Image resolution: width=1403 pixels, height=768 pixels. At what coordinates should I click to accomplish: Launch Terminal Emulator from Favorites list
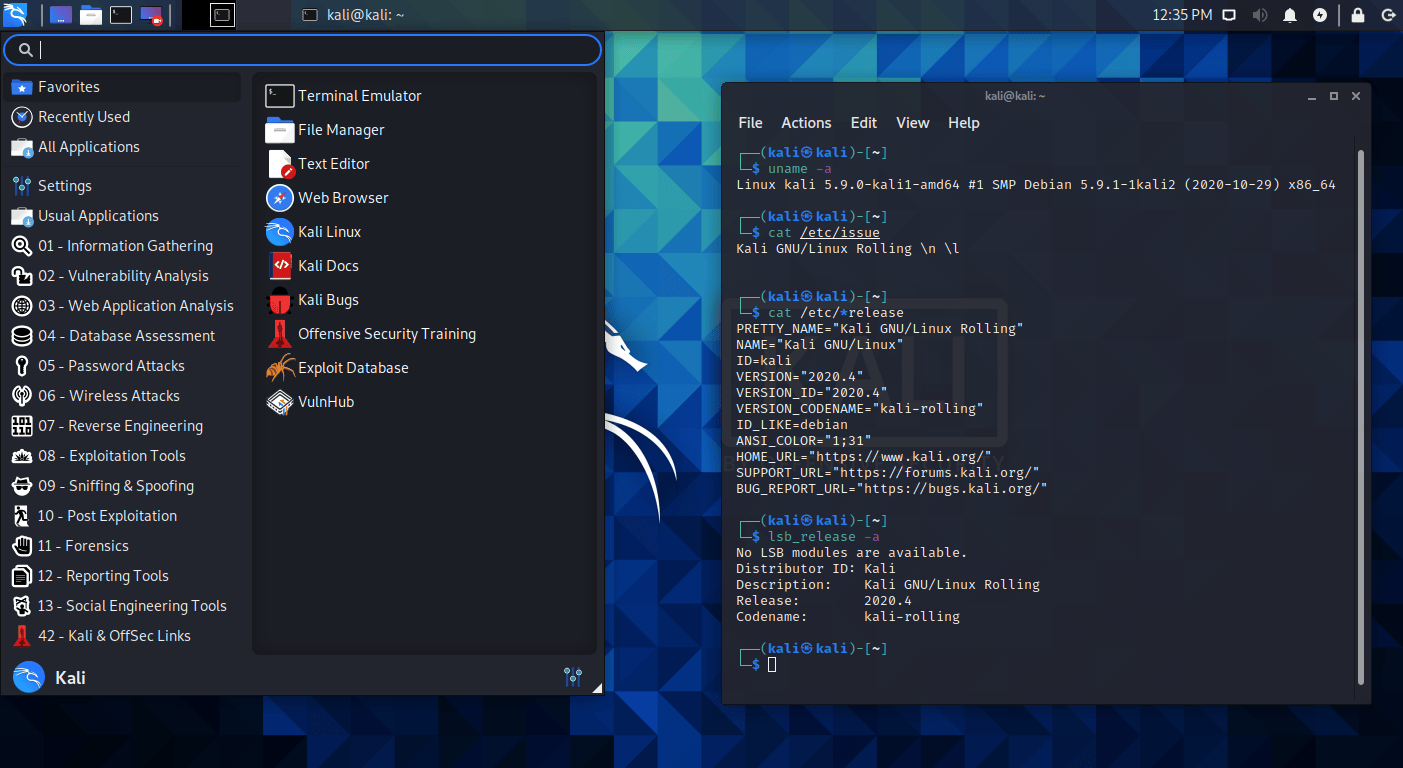tap(359, 96)
